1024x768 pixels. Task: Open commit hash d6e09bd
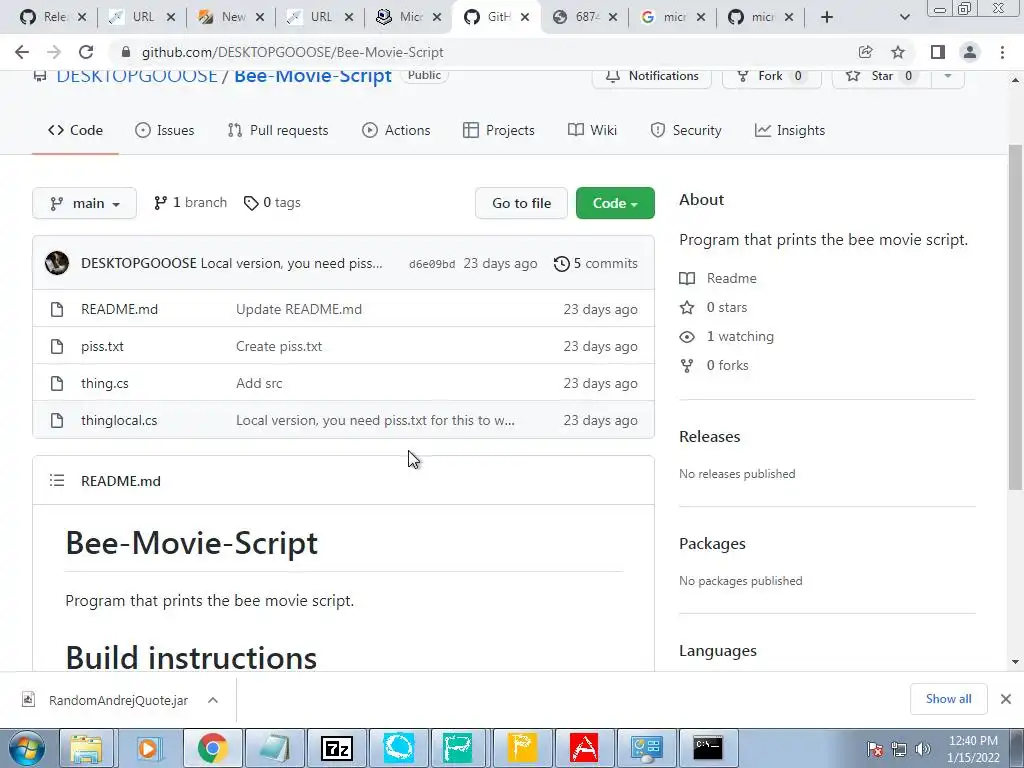(x=432, y=264)
